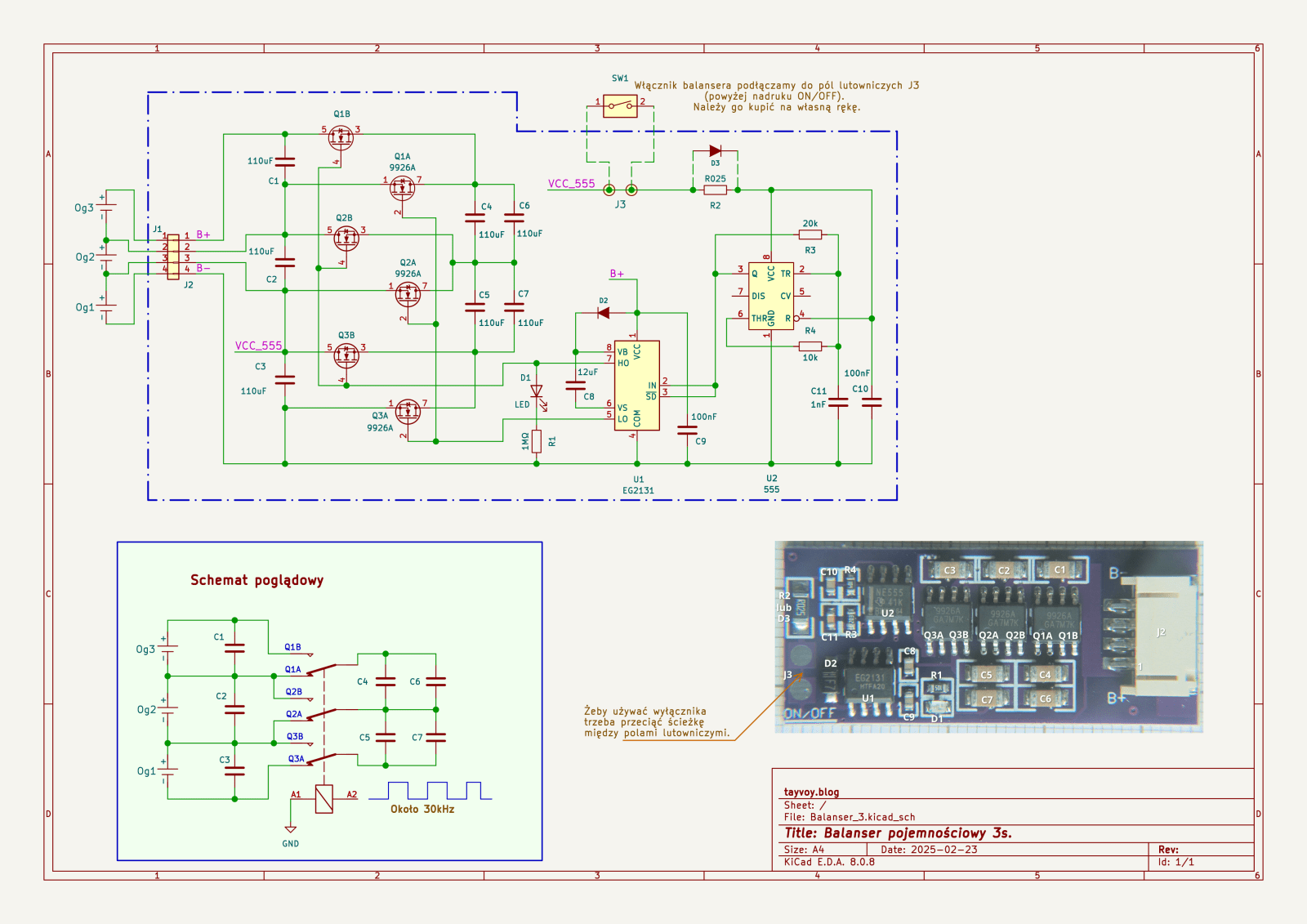Click the D1 LED symbol
The image size is (1307, 924).
537,392
